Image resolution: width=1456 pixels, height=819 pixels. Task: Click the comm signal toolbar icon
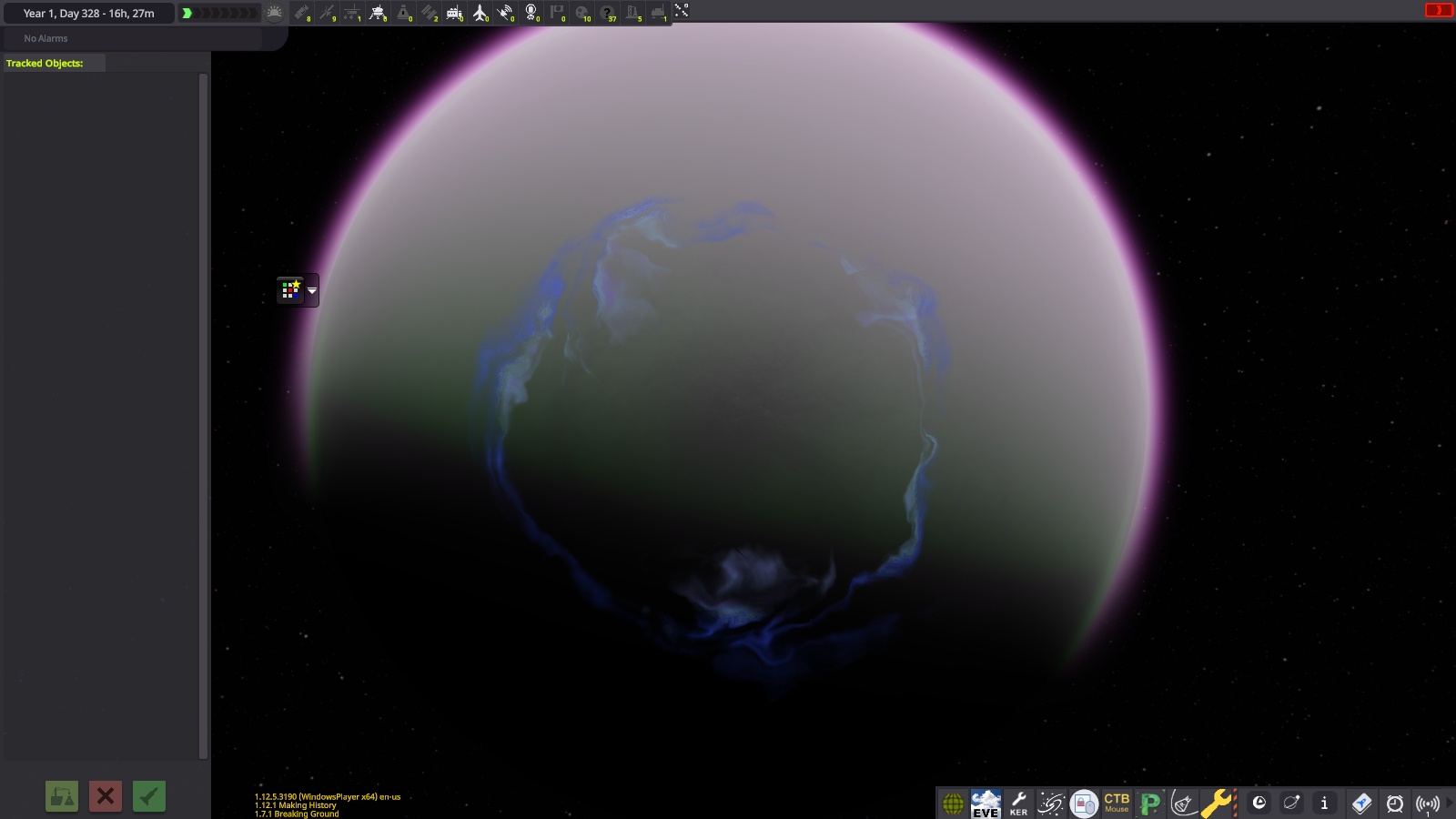pos(1428,804)
